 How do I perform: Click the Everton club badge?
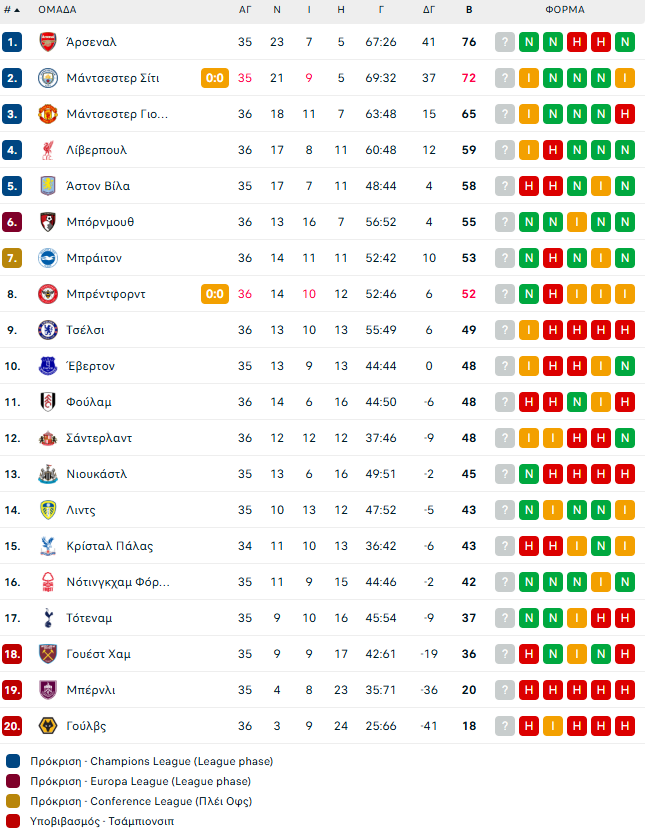pyautogui.click(x=48, y=366)
